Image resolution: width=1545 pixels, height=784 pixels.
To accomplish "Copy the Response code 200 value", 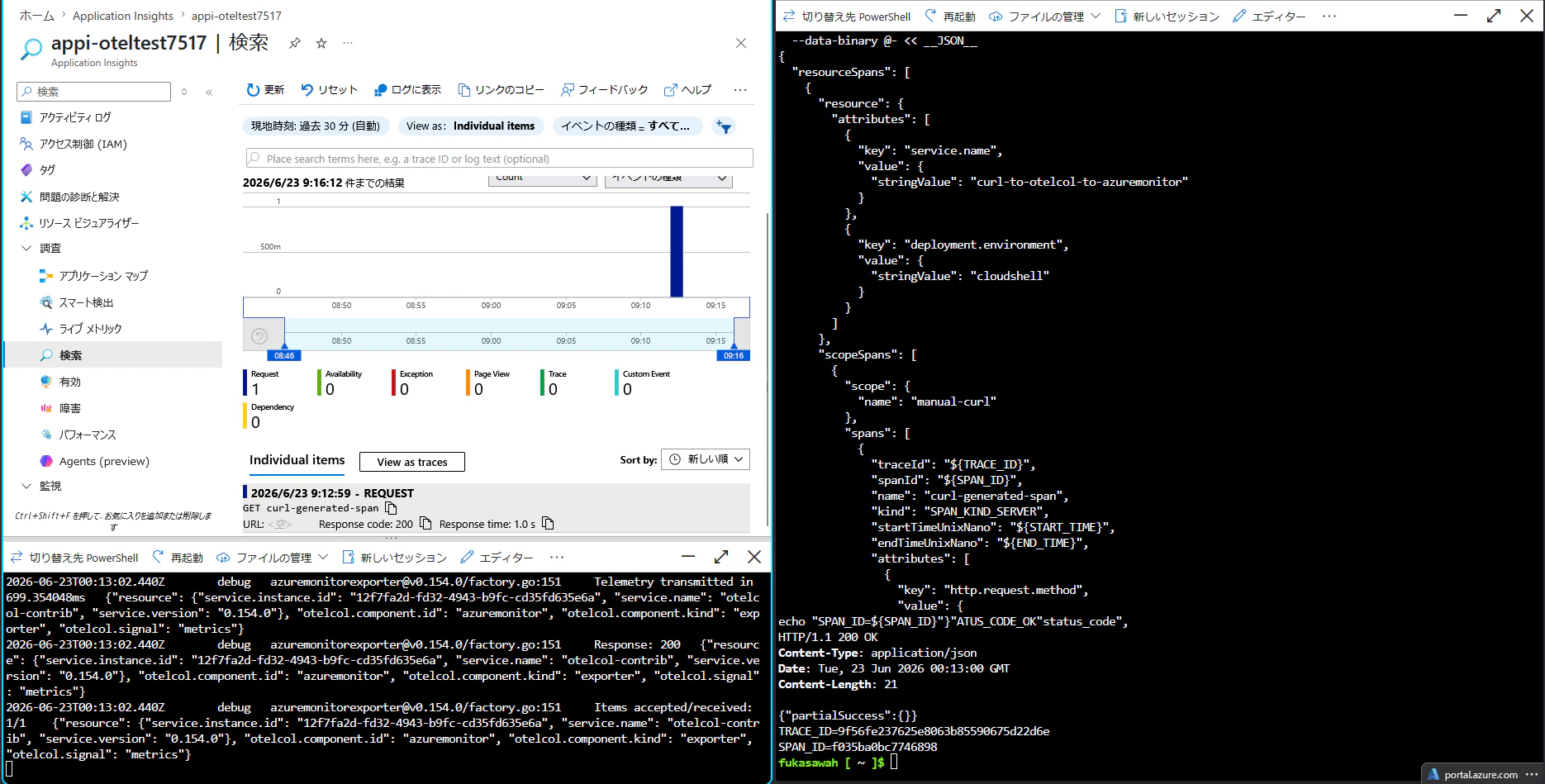I will point(425,524).
